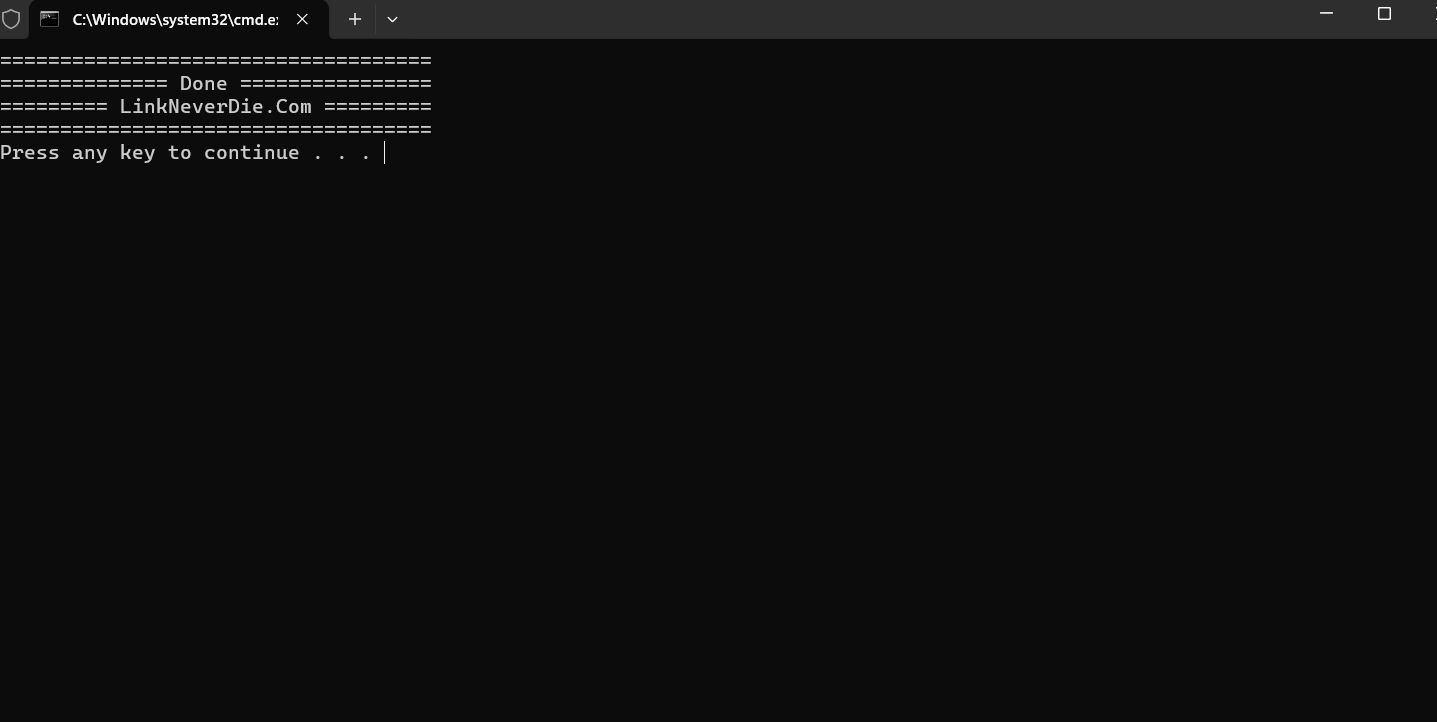Click equals signs left of "Done"
The image size is (1437, 722).
pyautogui.click(x=83, y=84)
